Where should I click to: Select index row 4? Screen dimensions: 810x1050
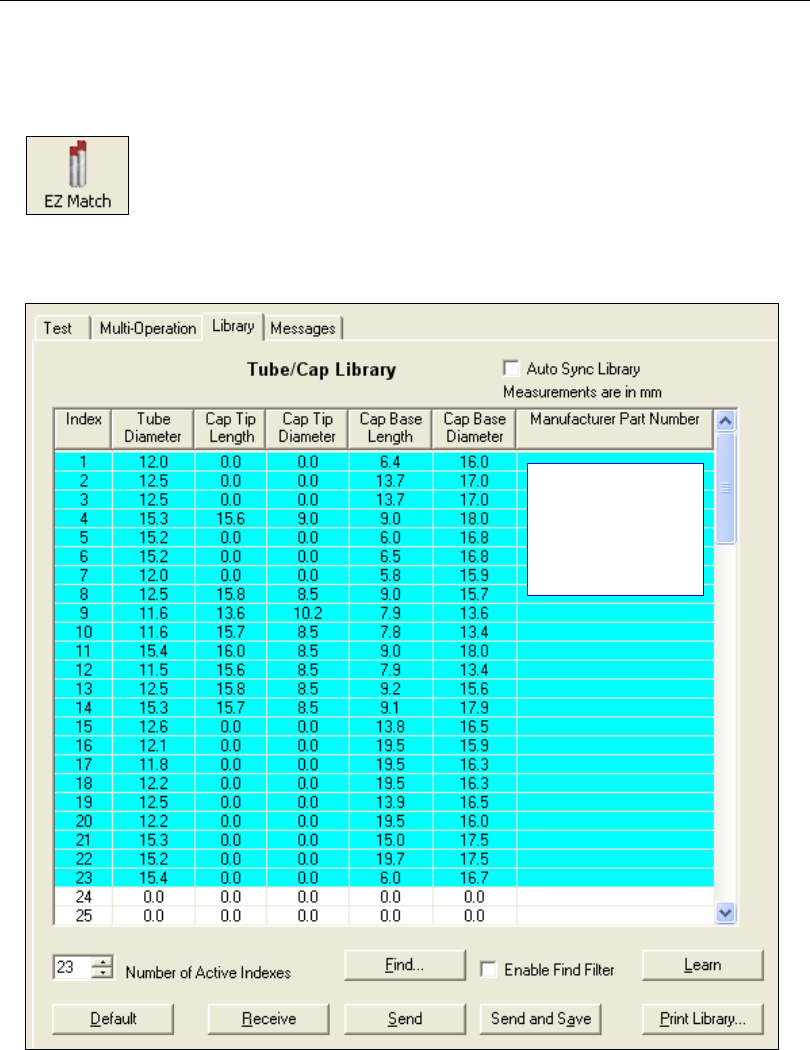pyautogui.click(x=384, y=519)
